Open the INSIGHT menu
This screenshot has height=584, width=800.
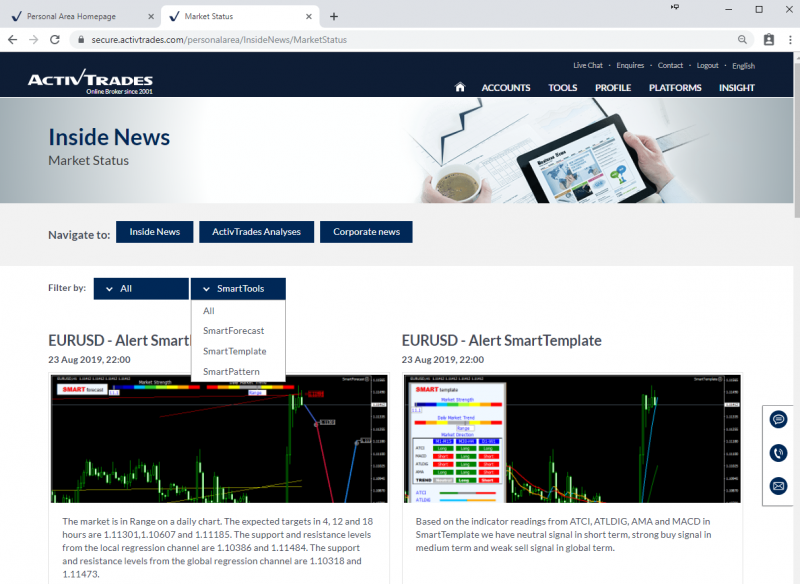coord(737,88)
